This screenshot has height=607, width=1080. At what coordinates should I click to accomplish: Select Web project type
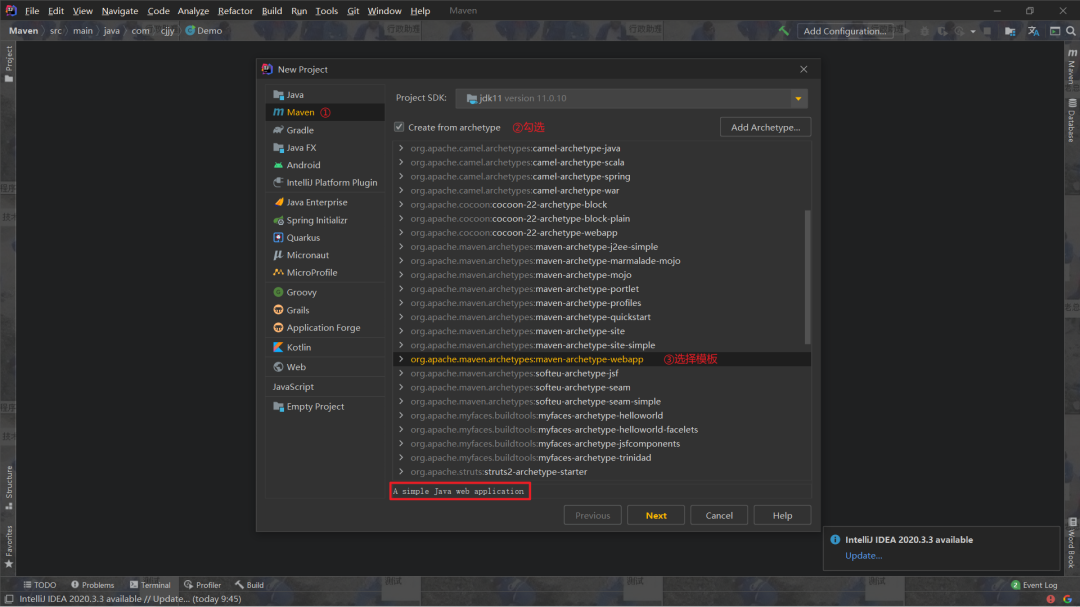pos(324,367)
